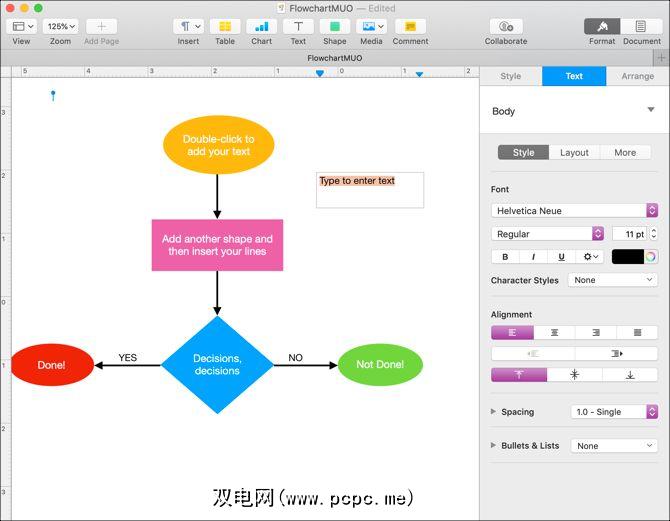Toggle the Format inspector sidebar
Screen dimensions: 670x521
(602, 26)
